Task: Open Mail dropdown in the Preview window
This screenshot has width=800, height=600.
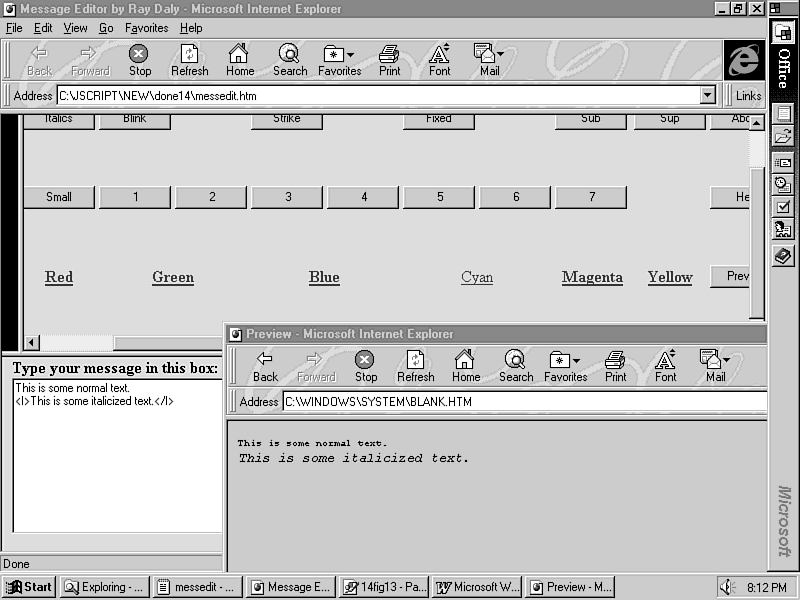Action: click(x=726, y=360)
